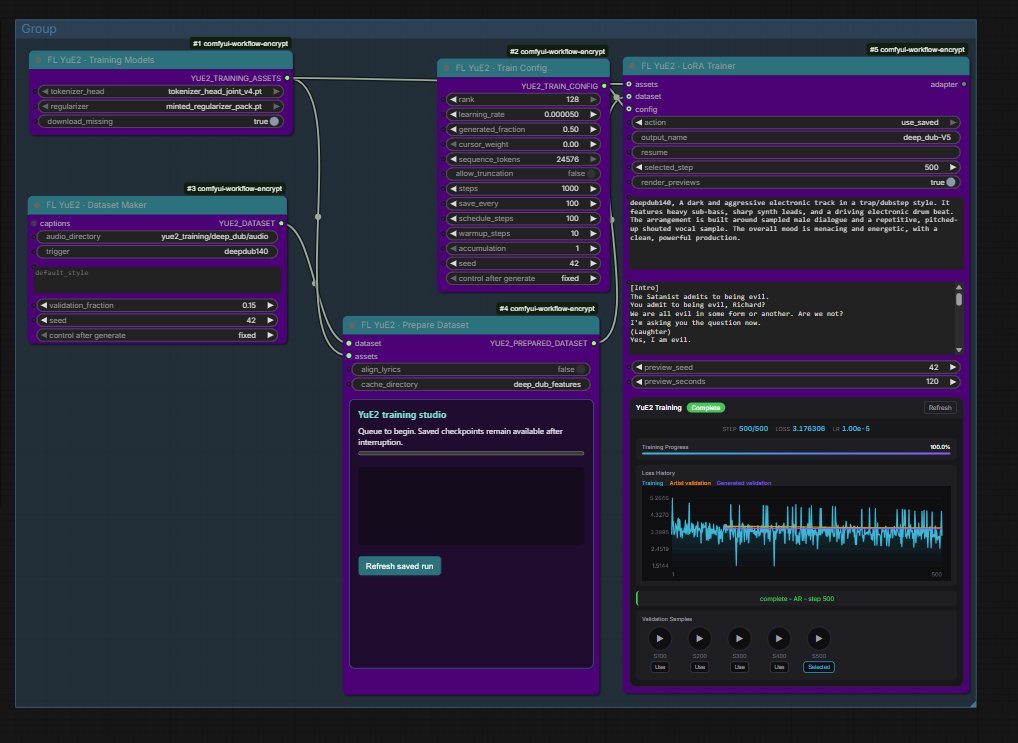1018x743 pixels.
Task: Collapse the FL YuE2 - Dataset Maker node dot
Action: [37, 205]
